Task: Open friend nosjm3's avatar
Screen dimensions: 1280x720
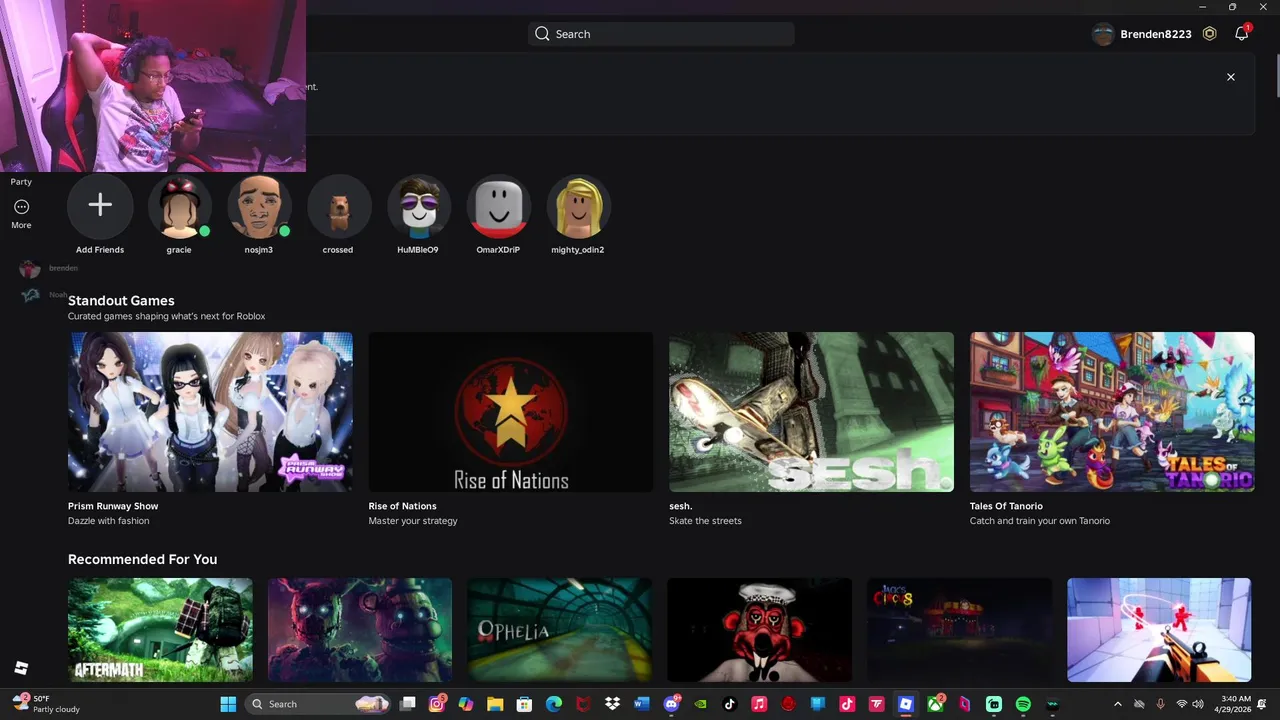Action: [x=259, y=206]
